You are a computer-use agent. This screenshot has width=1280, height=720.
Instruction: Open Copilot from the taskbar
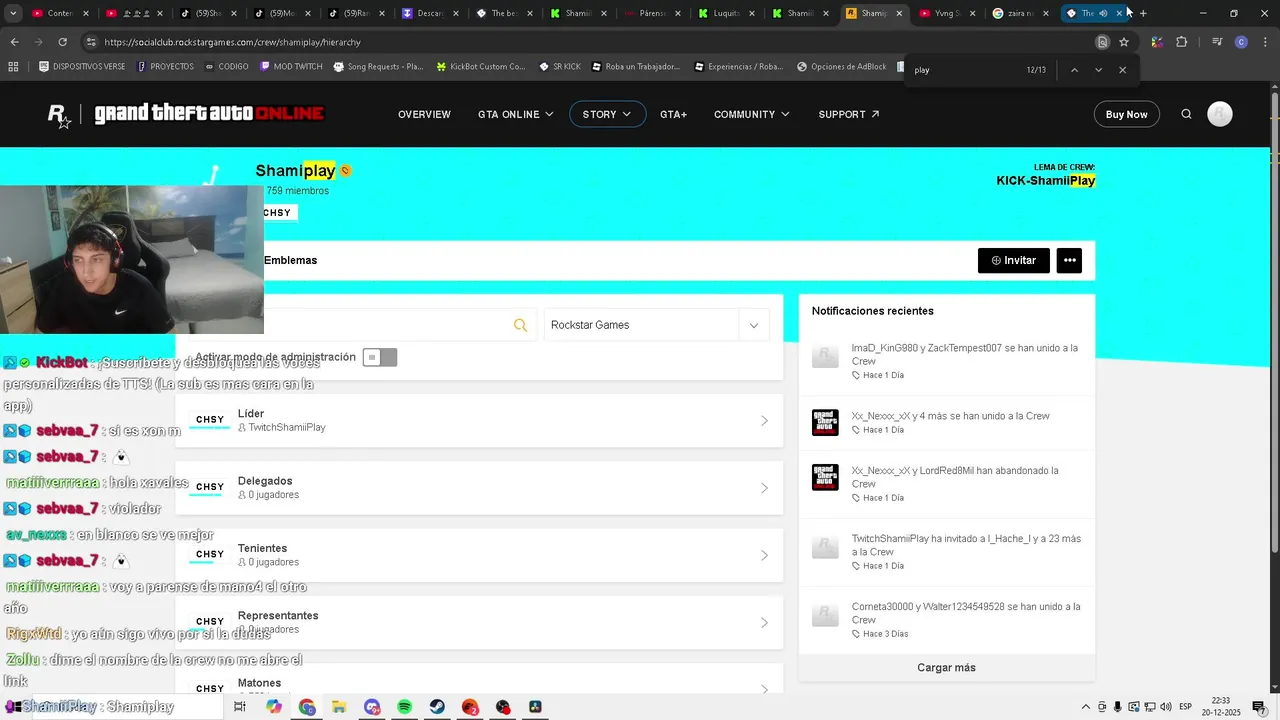coord(274,707)
